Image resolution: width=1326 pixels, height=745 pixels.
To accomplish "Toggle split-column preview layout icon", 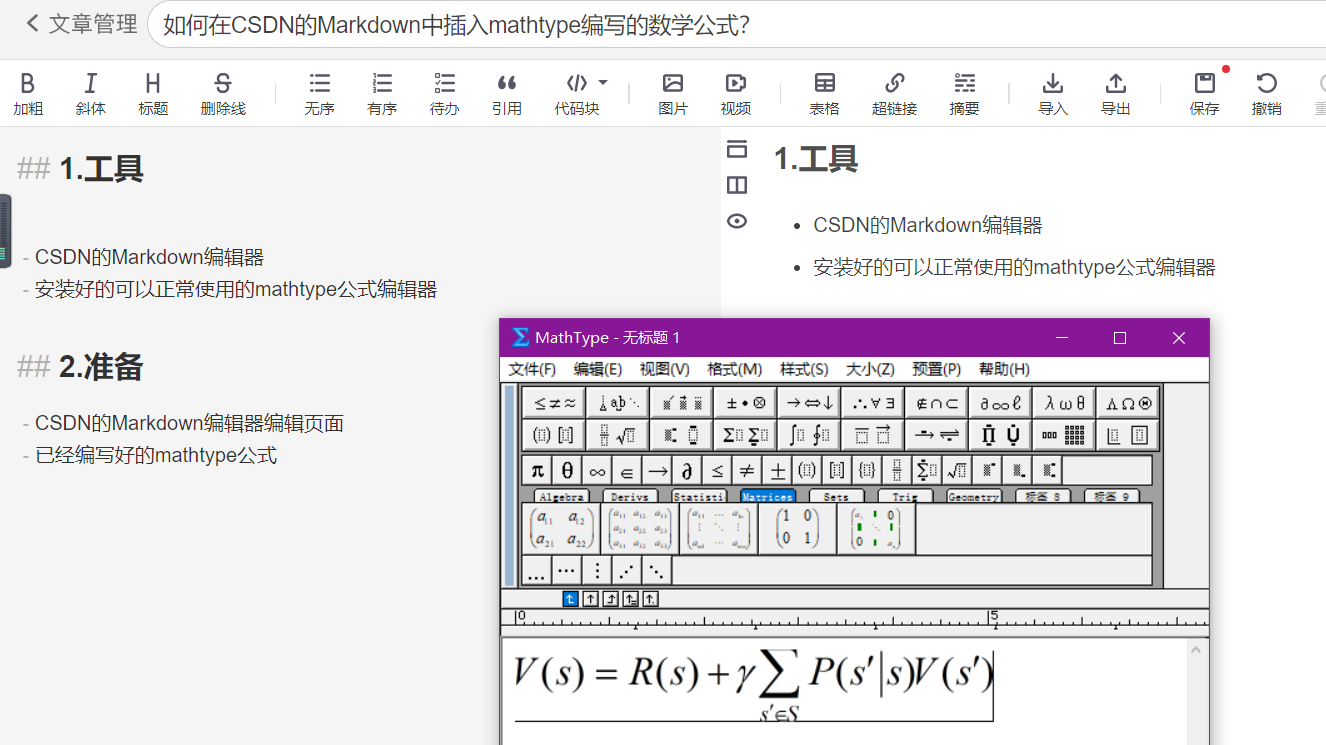I will (x=737, y=185).
